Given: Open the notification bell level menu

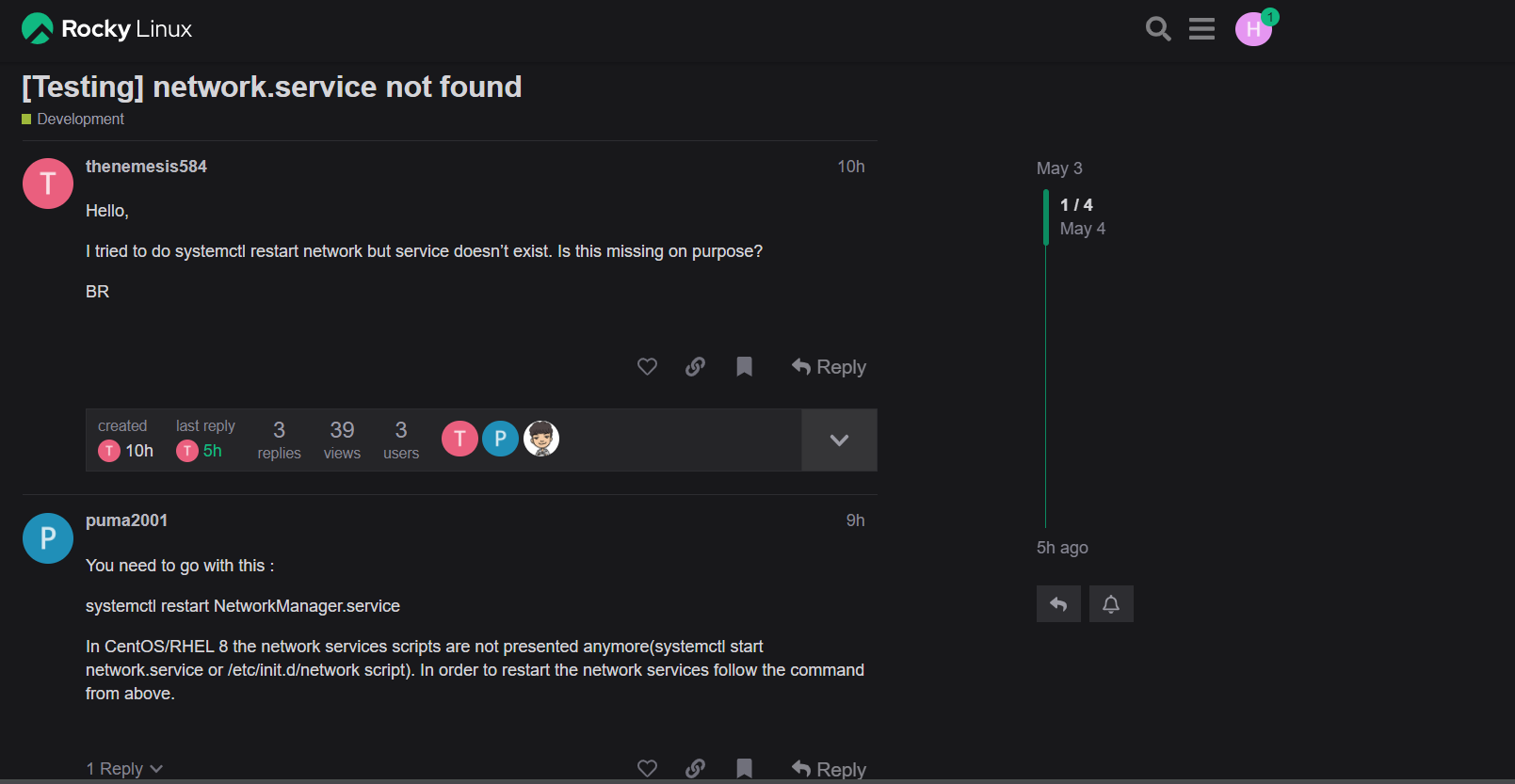Looking at the screenshot, I should (1111, 604).
